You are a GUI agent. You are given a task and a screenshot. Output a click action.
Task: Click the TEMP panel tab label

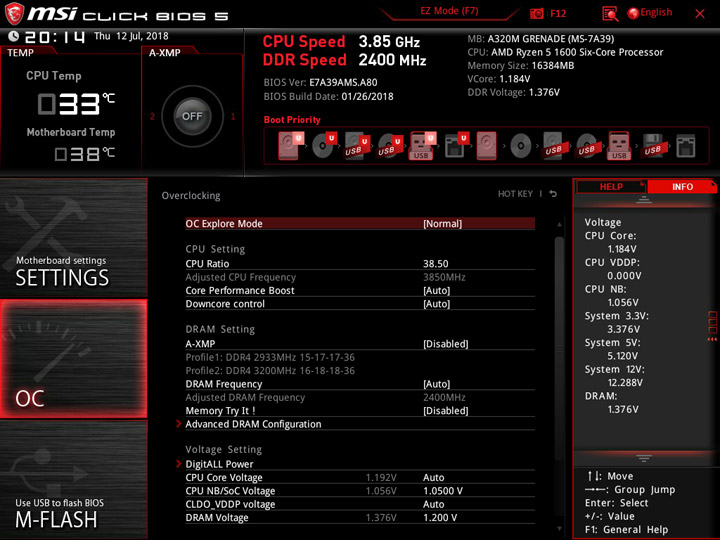[20, 53]
